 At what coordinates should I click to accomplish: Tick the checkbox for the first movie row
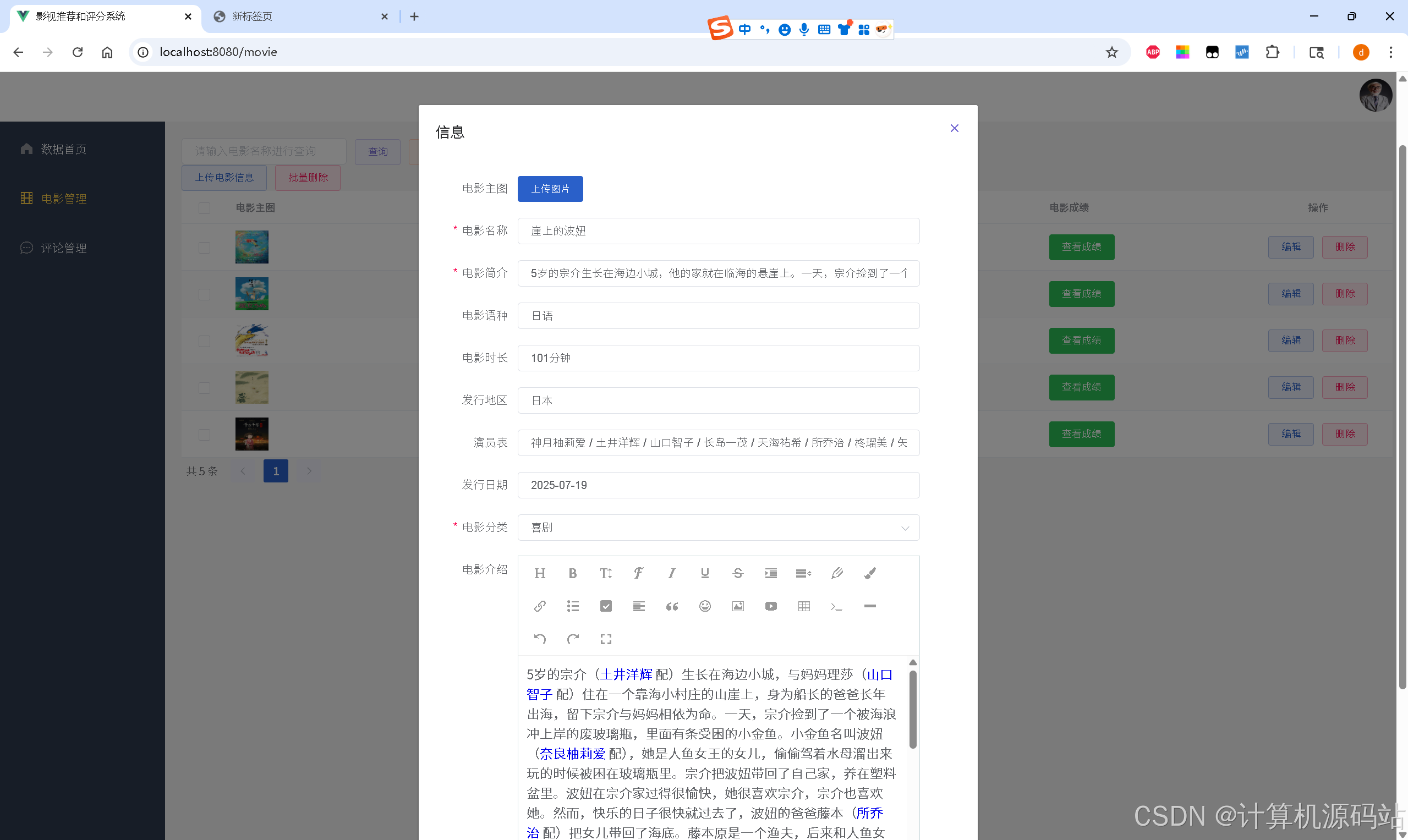coord(204,248)
